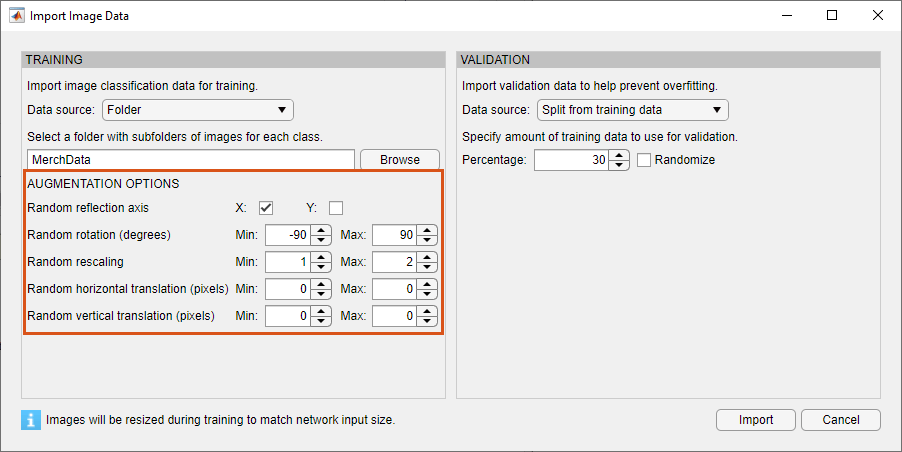Click vertical translation Min value field
Image resolution: width=902 pixels, height=452 pixels.
[288, 316]
